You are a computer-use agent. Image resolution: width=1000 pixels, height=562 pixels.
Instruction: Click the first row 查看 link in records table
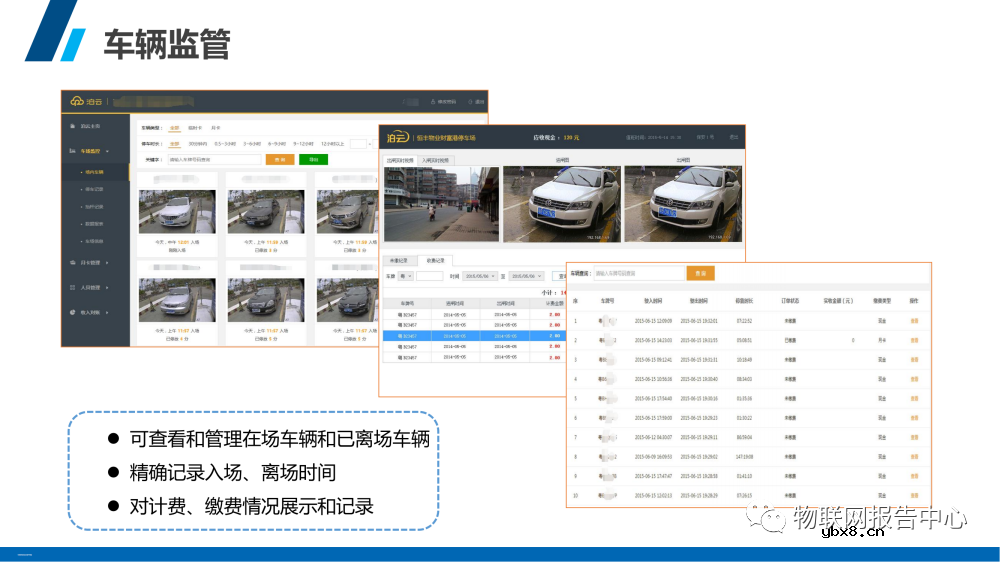[913, 321]
